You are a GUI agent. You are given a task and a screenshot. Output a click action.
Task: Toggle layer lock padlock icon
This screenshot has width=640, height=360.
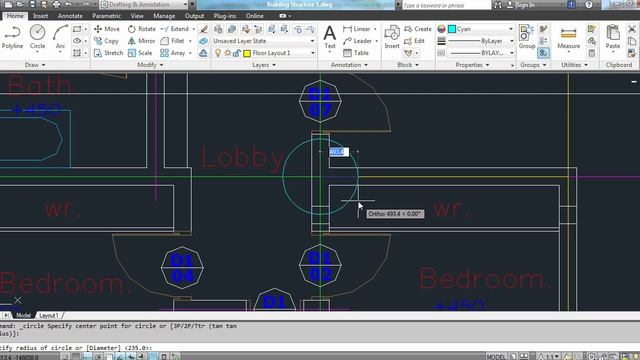[x=237, y=53]
